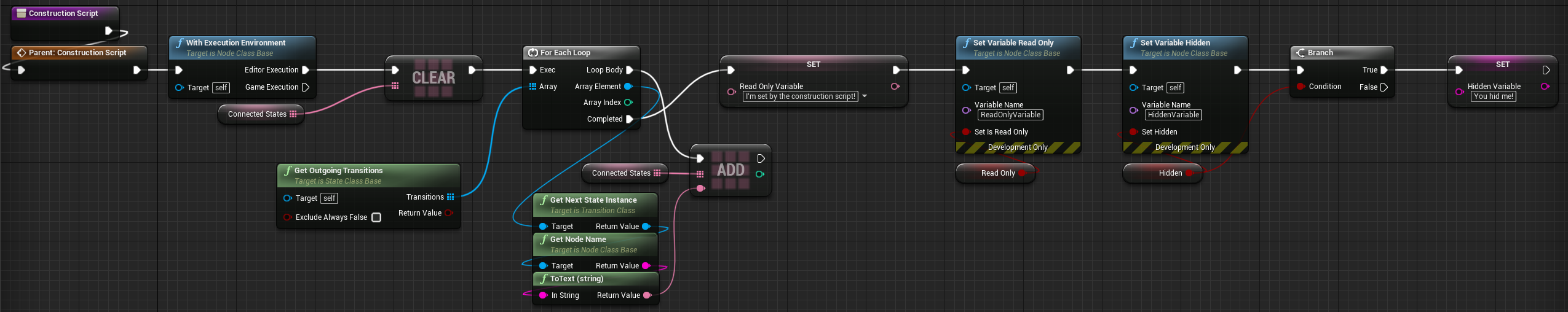Click the For Each Loop Completed pin
1568x312 pixels.
click(x=630, y=119)
